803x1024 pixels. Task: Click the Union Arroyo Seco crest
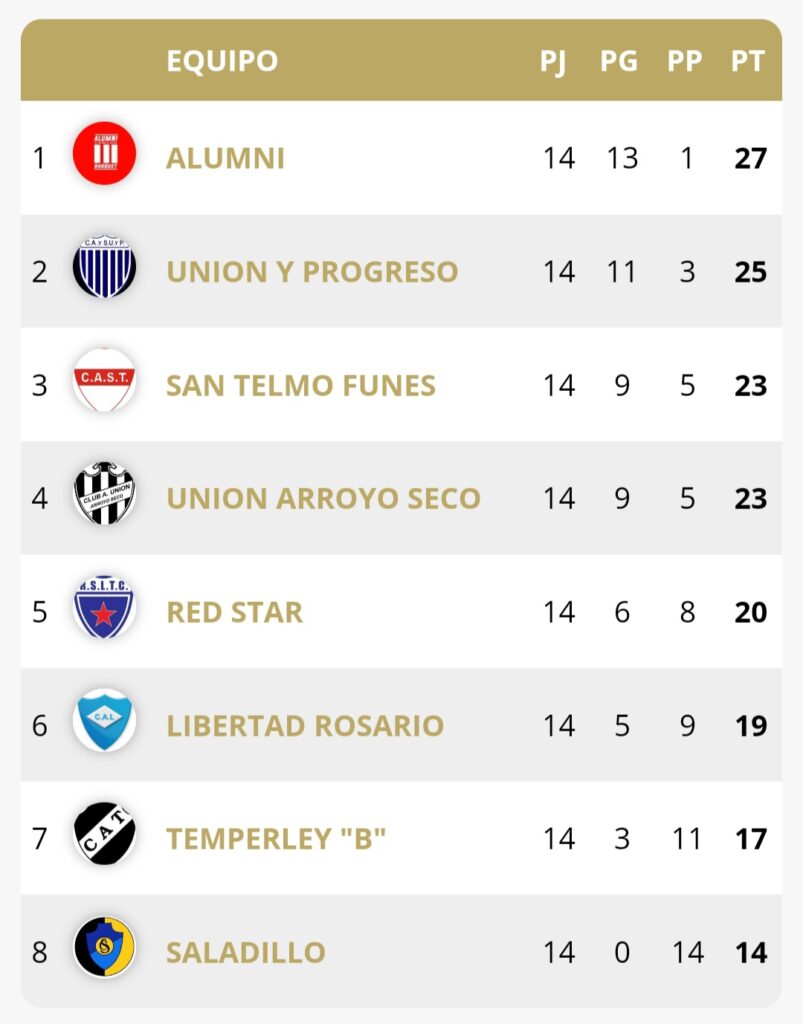104,494
